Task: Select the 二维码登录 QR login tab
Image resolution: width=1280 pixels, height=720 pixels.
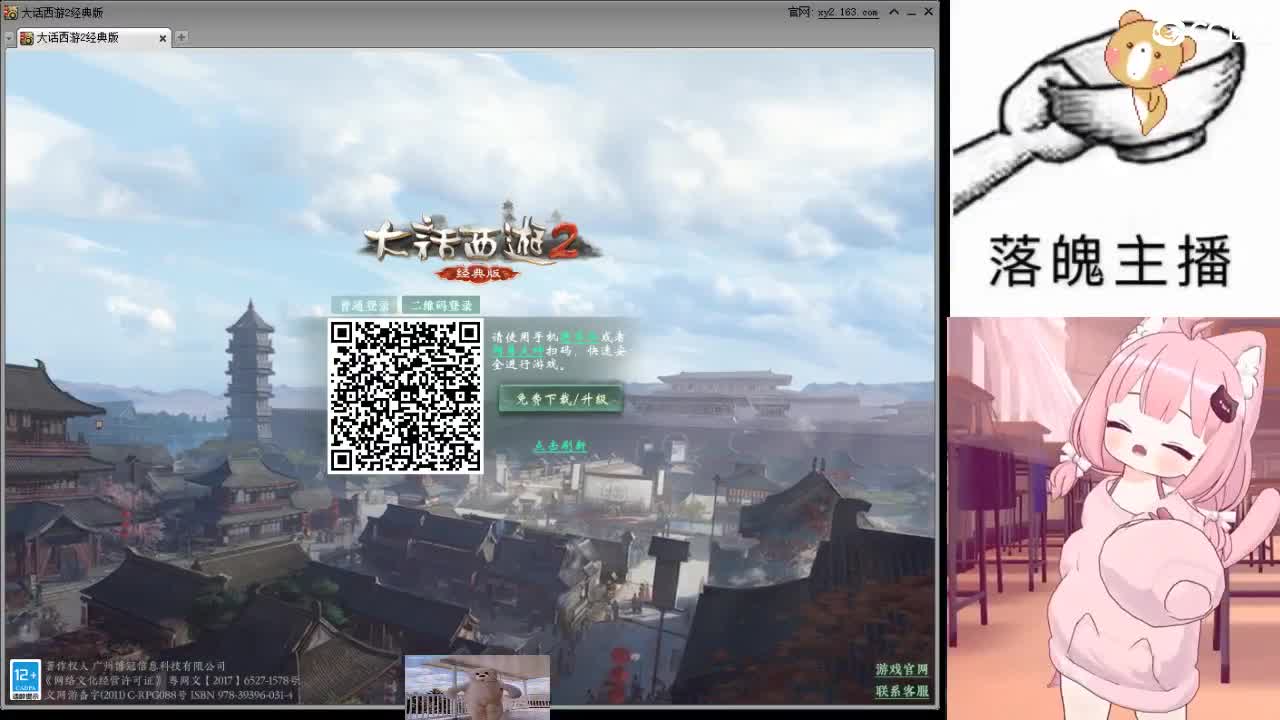Action: (441, 305)
